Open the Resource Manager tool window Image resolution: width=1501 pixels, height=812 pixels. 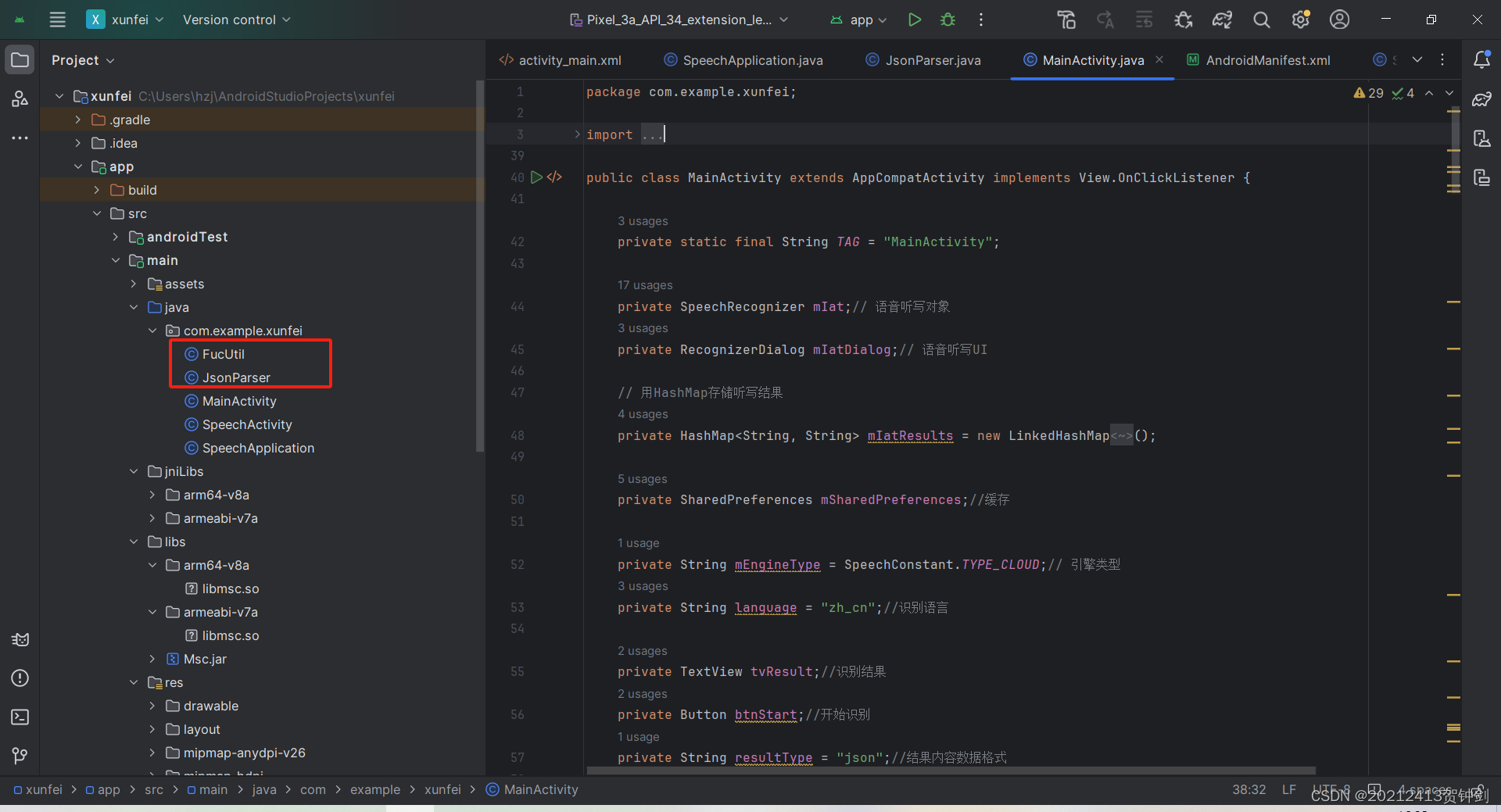20,98
